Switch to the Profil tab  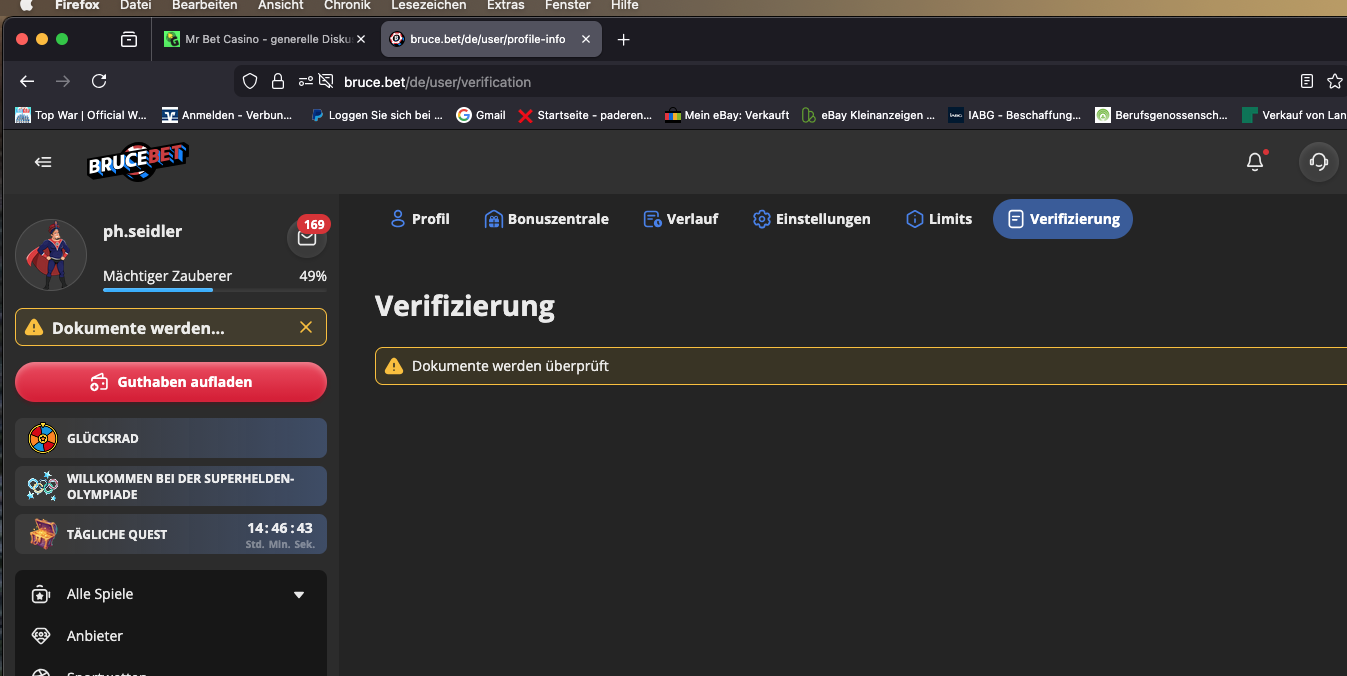419,219
